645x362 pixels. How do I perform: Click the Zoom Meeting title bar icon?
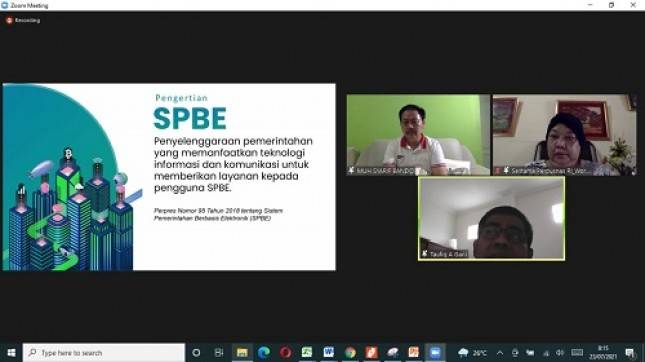[5, 5]
